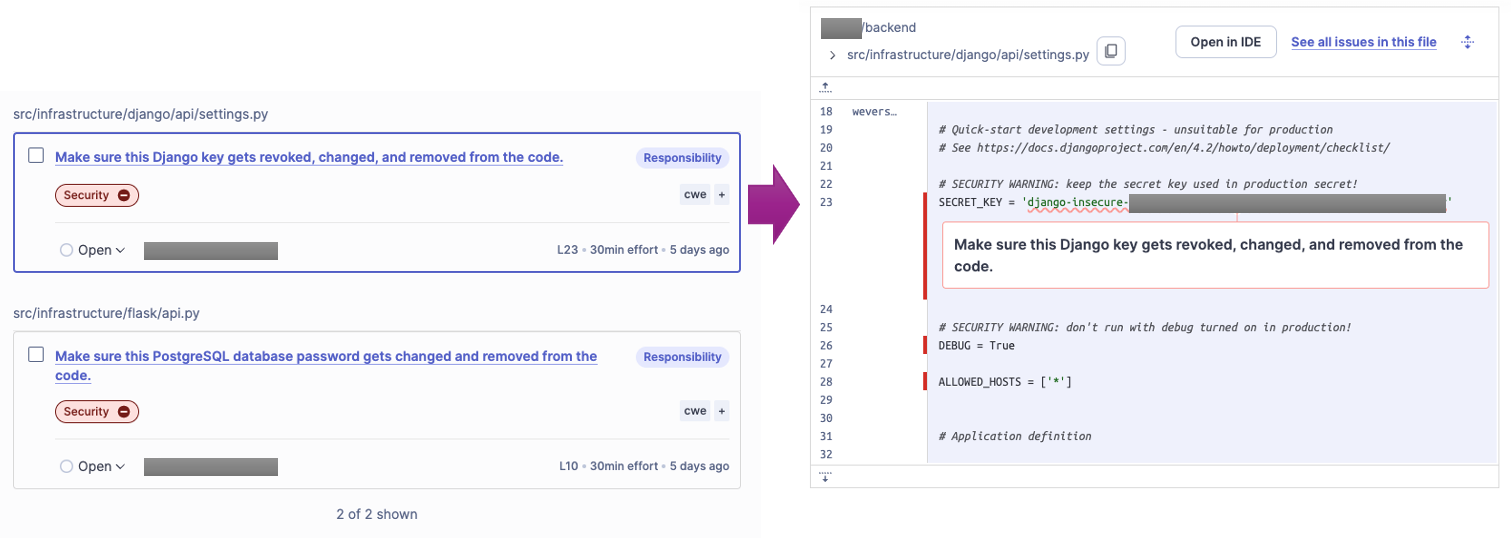
Task: Click the Responsibility badge on the PostgreSQL issue
Action: point(682,357)
